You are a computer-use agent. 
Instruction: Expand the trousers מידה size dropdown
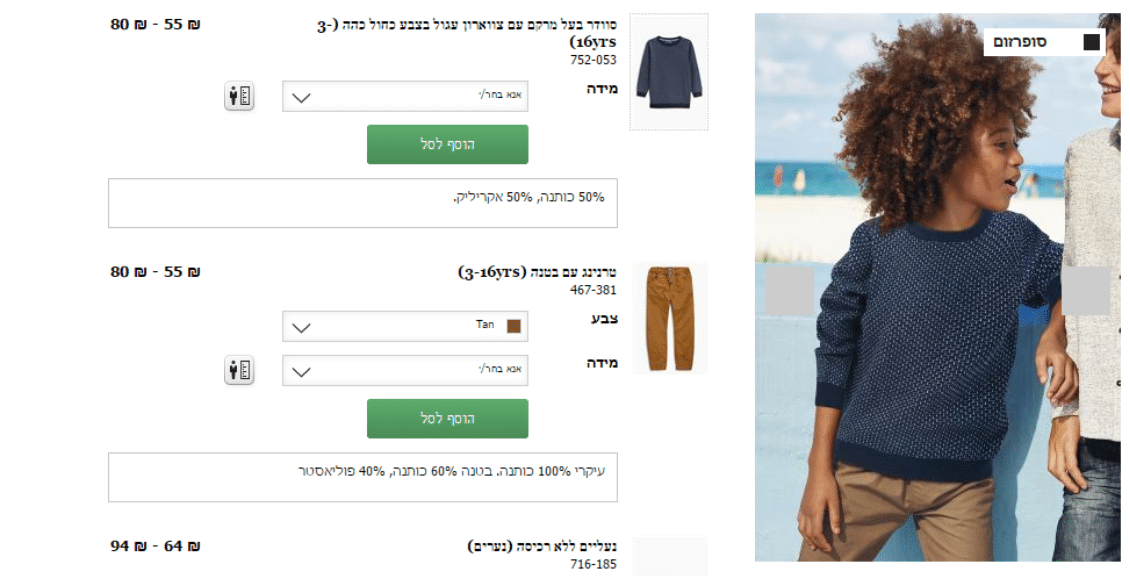(x=405, y=371)
